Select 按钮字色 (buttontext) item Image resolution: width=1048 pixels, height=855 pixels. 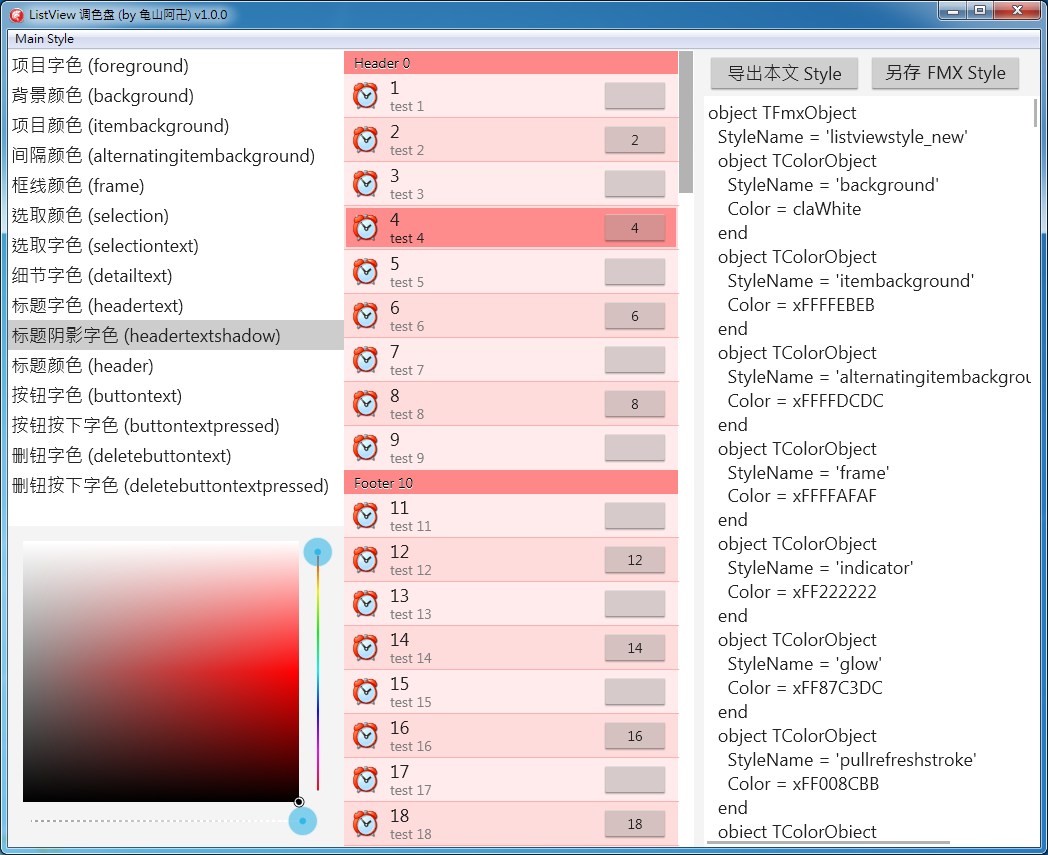[x=176, y=396]
